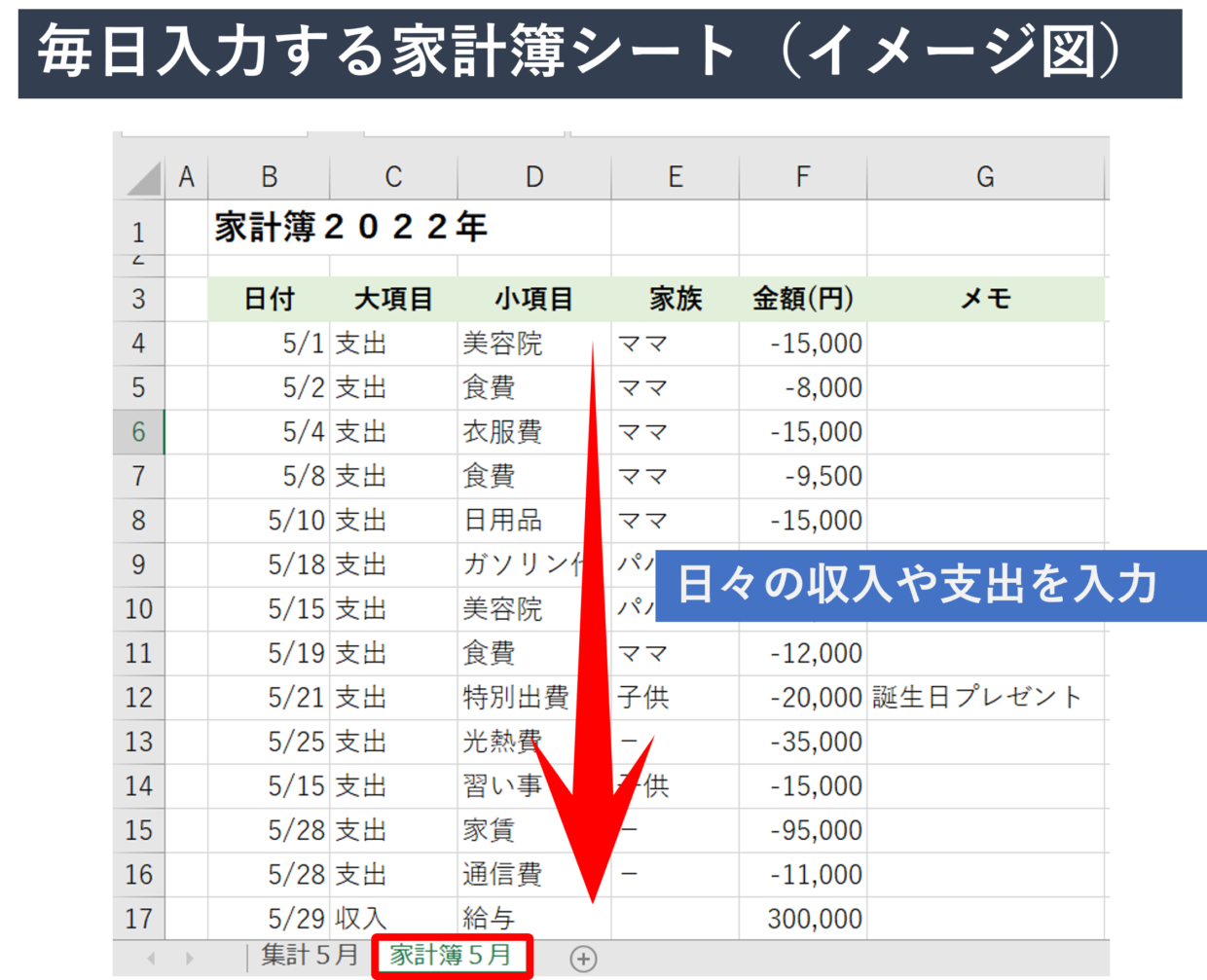Click the 家計簿2022年 title cell
Image resolution: width=1207 pixels, height=980 pixels.
click(x=350, y=228)
